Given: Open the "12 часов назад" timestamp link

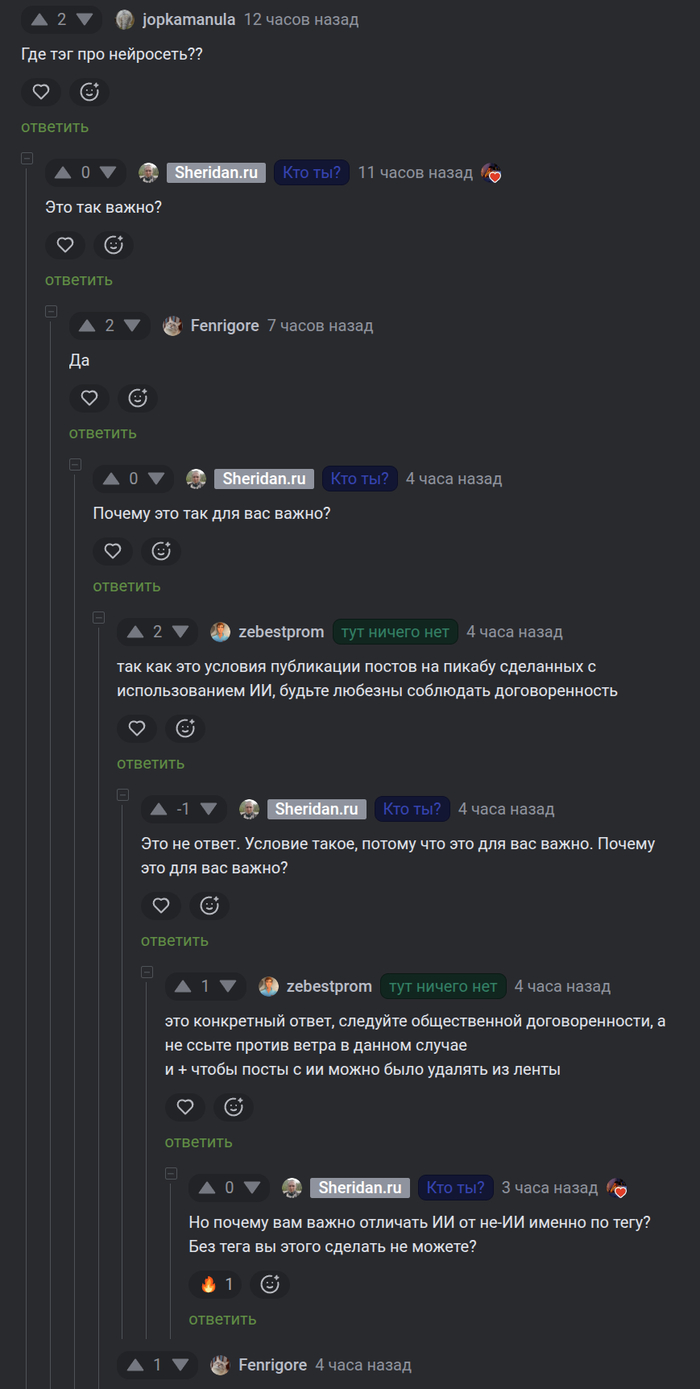Looking at the screenshot, I should (301, 19).
